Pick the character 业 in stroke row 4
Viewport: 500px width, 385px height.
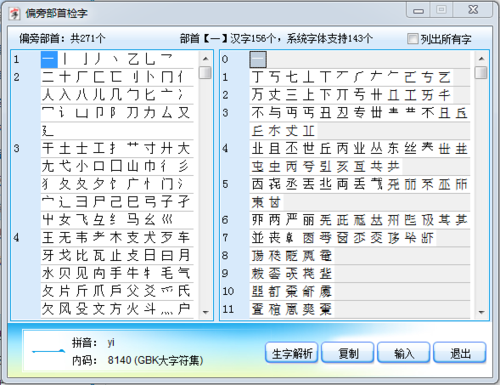tap(359, 148)
